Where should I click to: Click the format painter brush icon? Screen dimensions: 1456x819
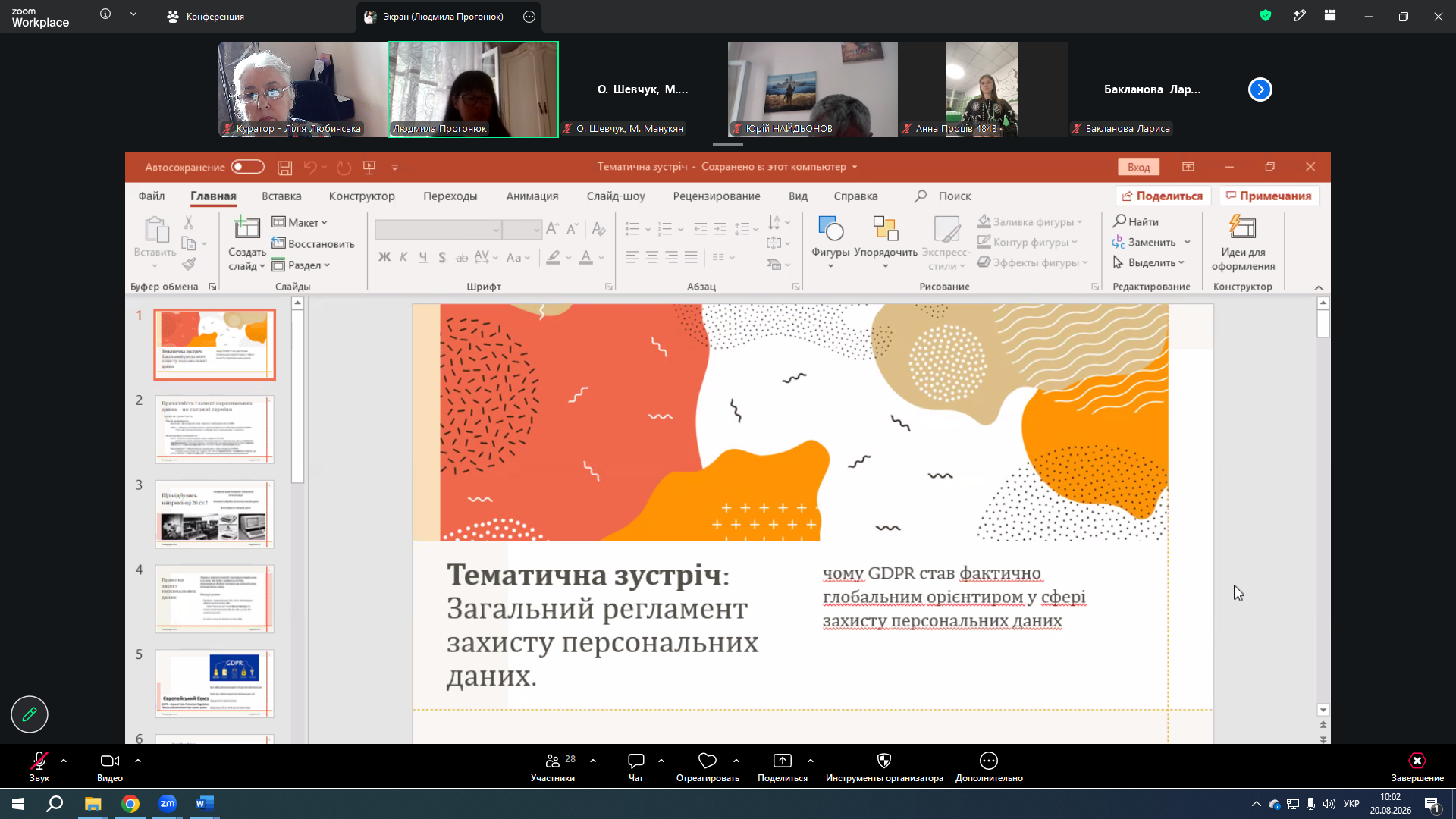tap(189, 264)
